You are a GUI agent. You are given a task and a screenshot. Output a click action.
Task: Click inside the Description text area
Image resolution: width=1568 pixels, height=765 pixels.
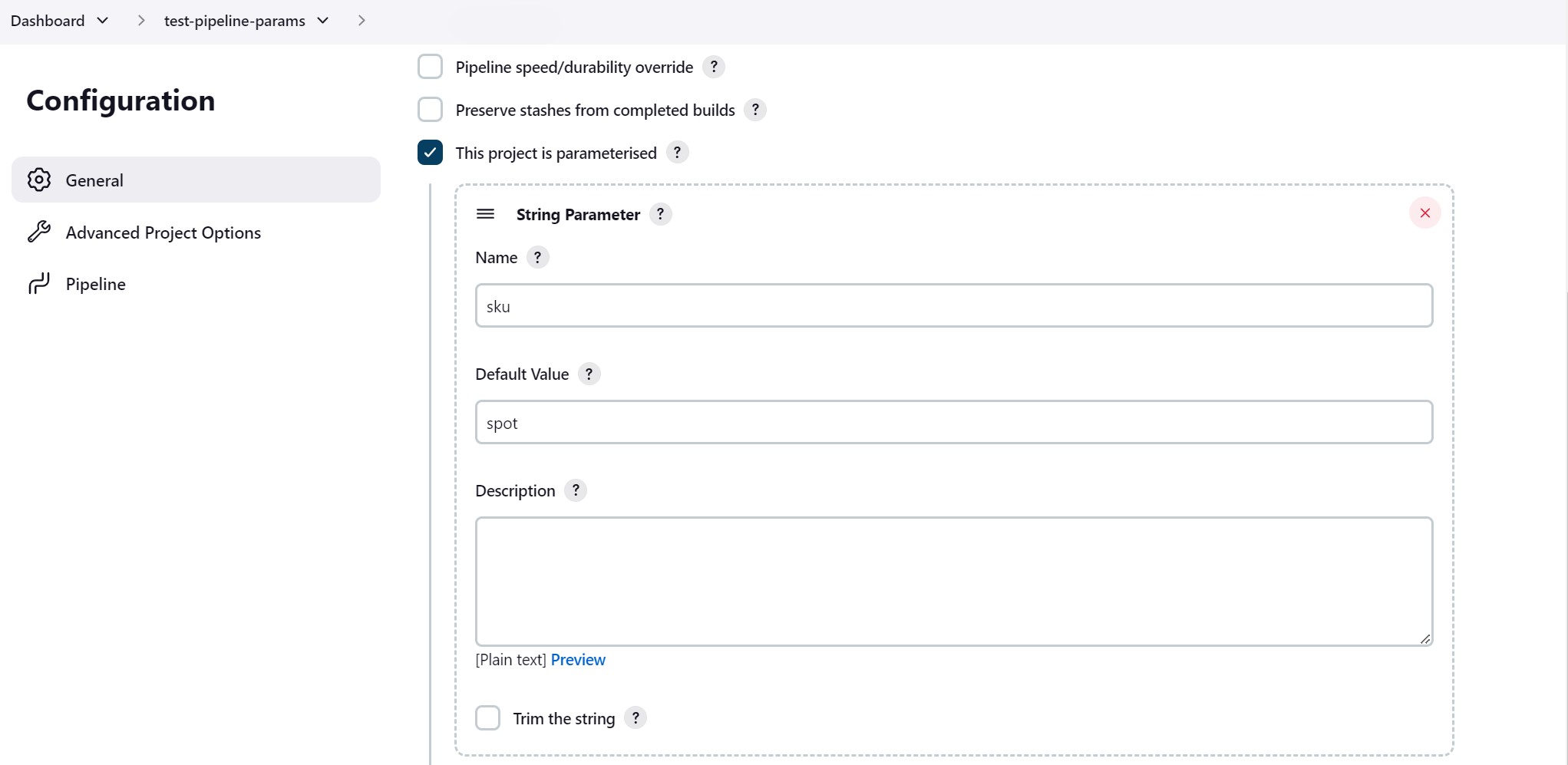point(952,581)
